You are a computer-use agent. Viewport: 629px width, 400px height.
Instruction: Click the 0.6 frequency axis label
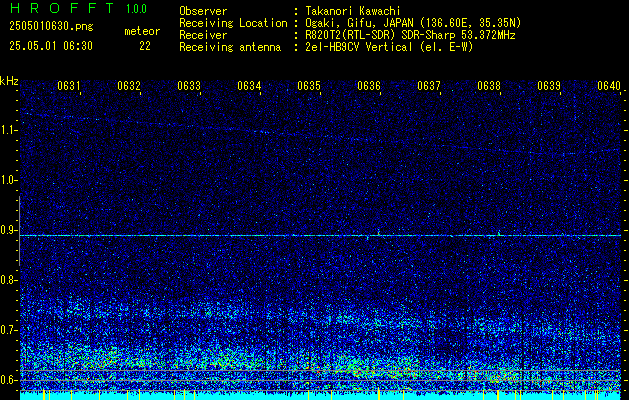pyautogui.click(x=8, y=380)
